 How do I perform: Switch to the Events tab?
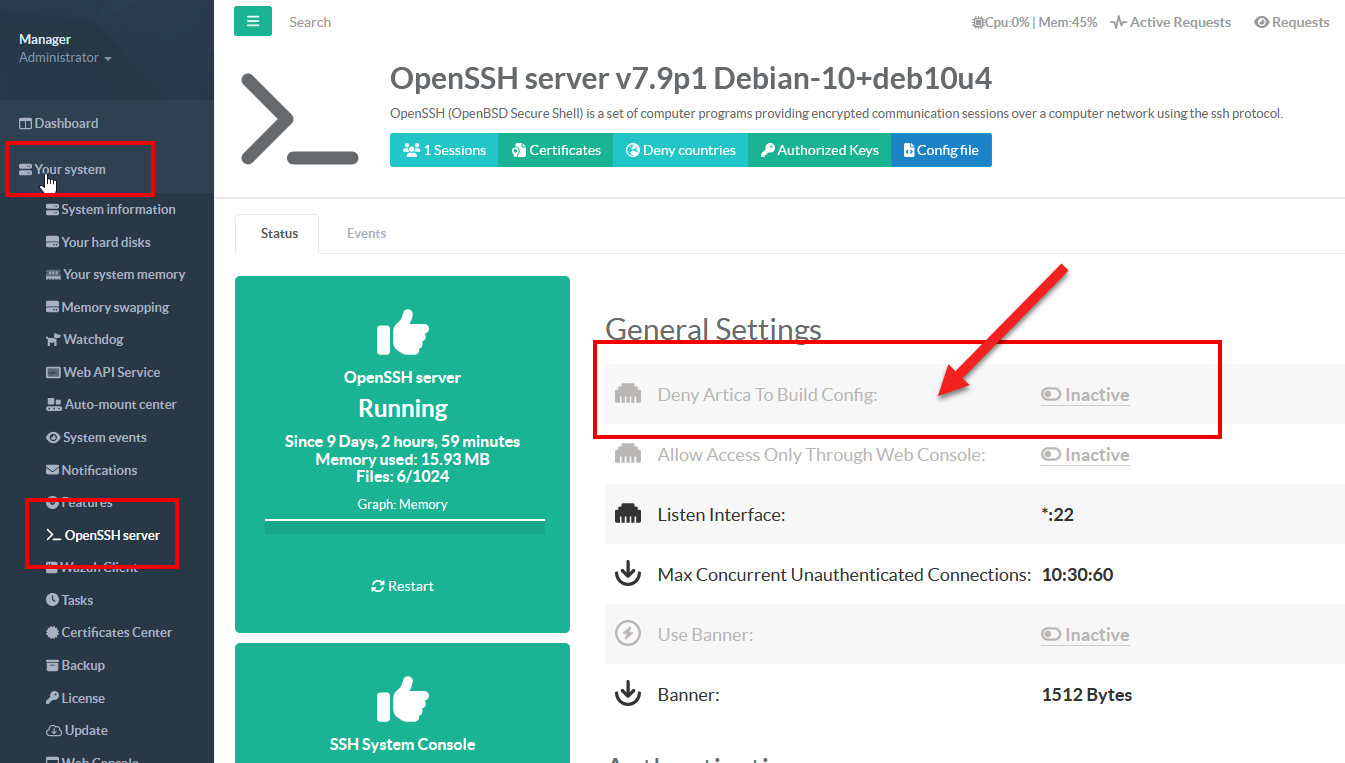pos(366,233)
